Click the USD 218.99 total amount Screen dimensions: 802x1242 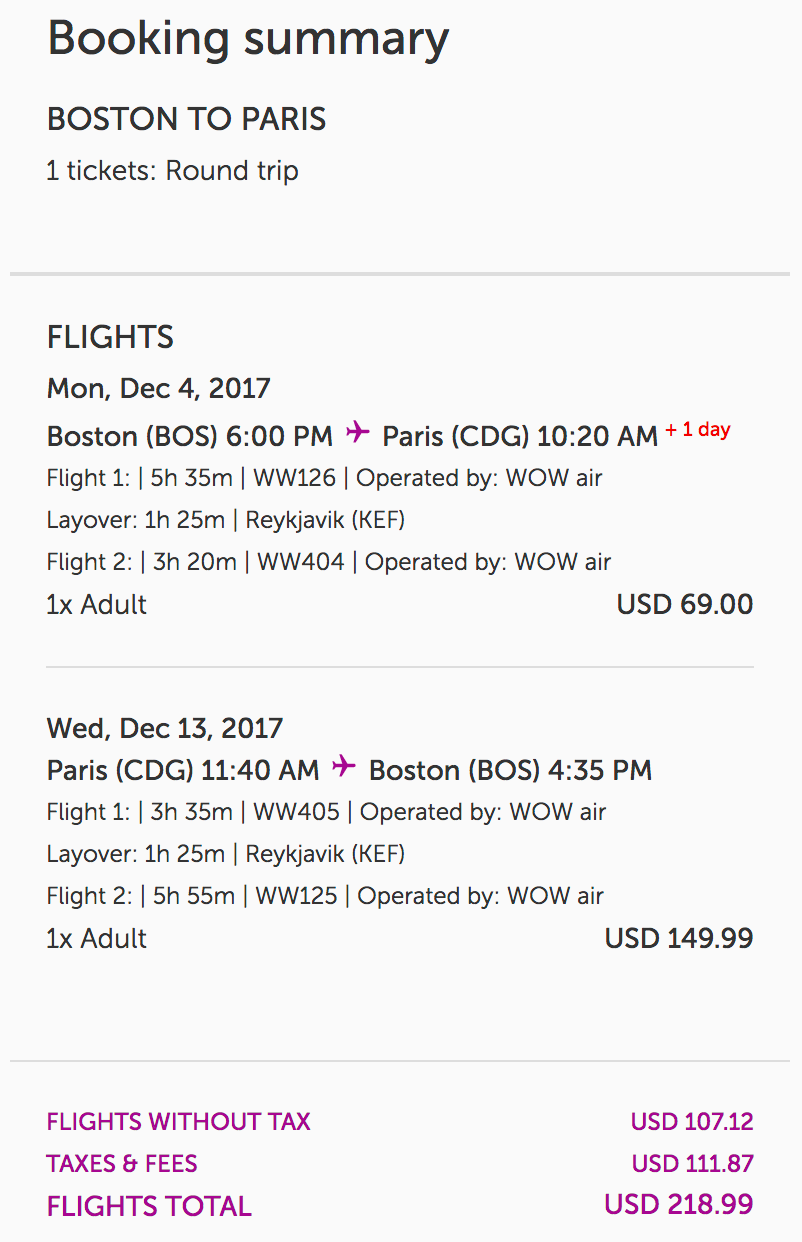pyautogui.click(x=678, y=1205)
